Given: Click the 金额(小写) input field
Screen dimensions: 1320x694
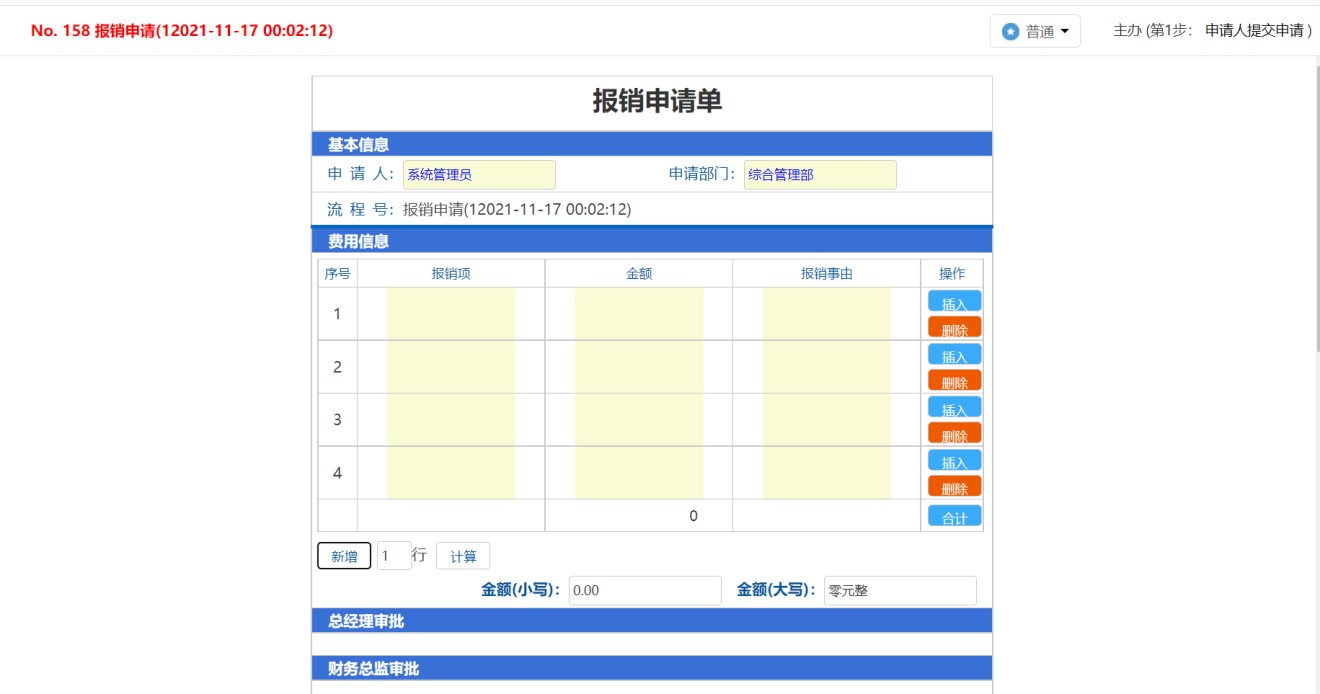Looking at the screenshot, I should [645, 590].
